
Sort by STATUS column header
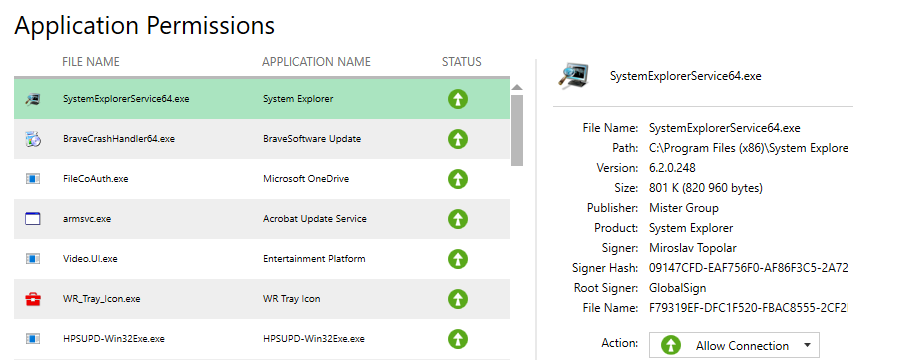tap(462, 62)
